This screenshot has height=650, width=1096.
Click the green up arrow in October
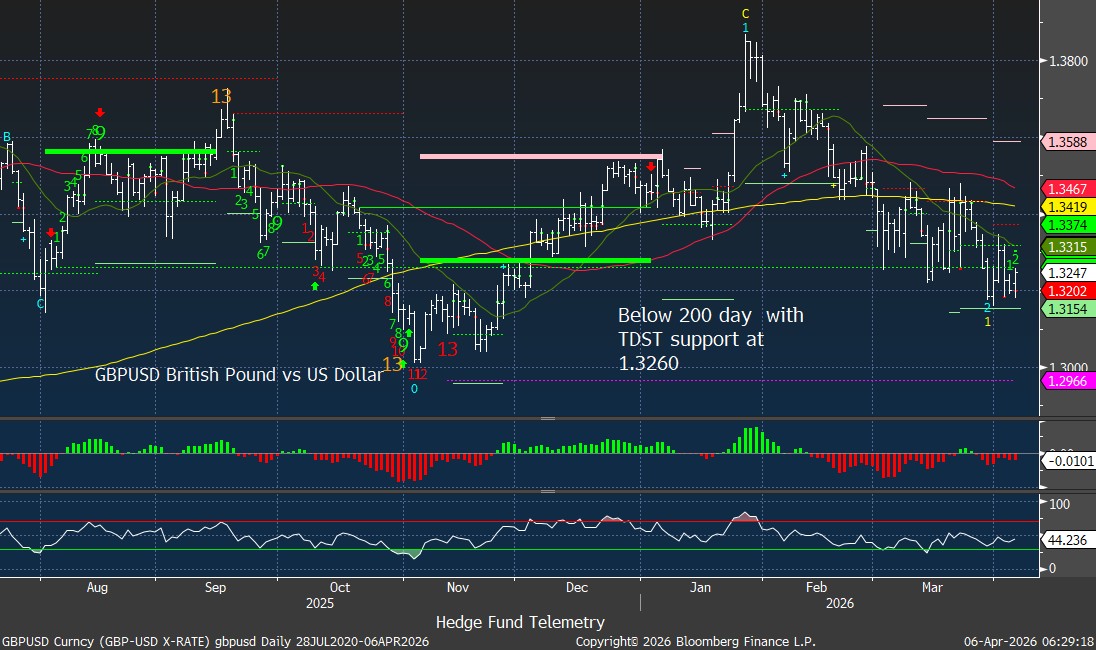click(x=315, y=286)
